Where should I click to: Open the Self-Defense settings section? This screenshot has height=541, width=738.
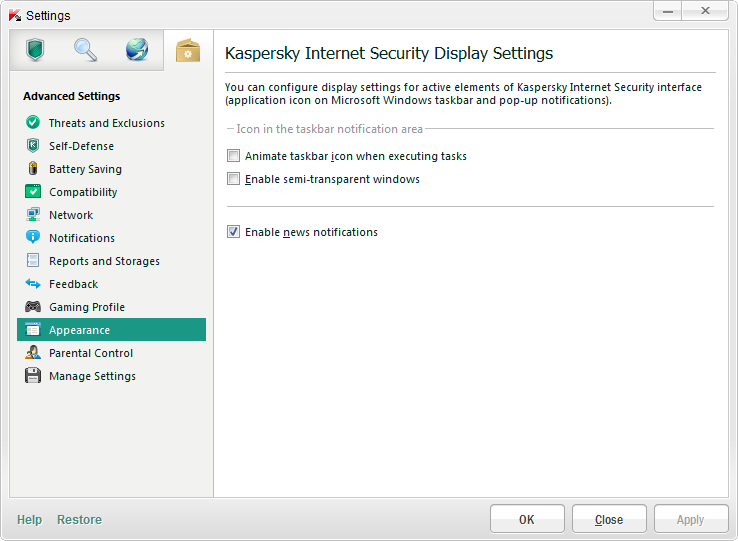81,146
